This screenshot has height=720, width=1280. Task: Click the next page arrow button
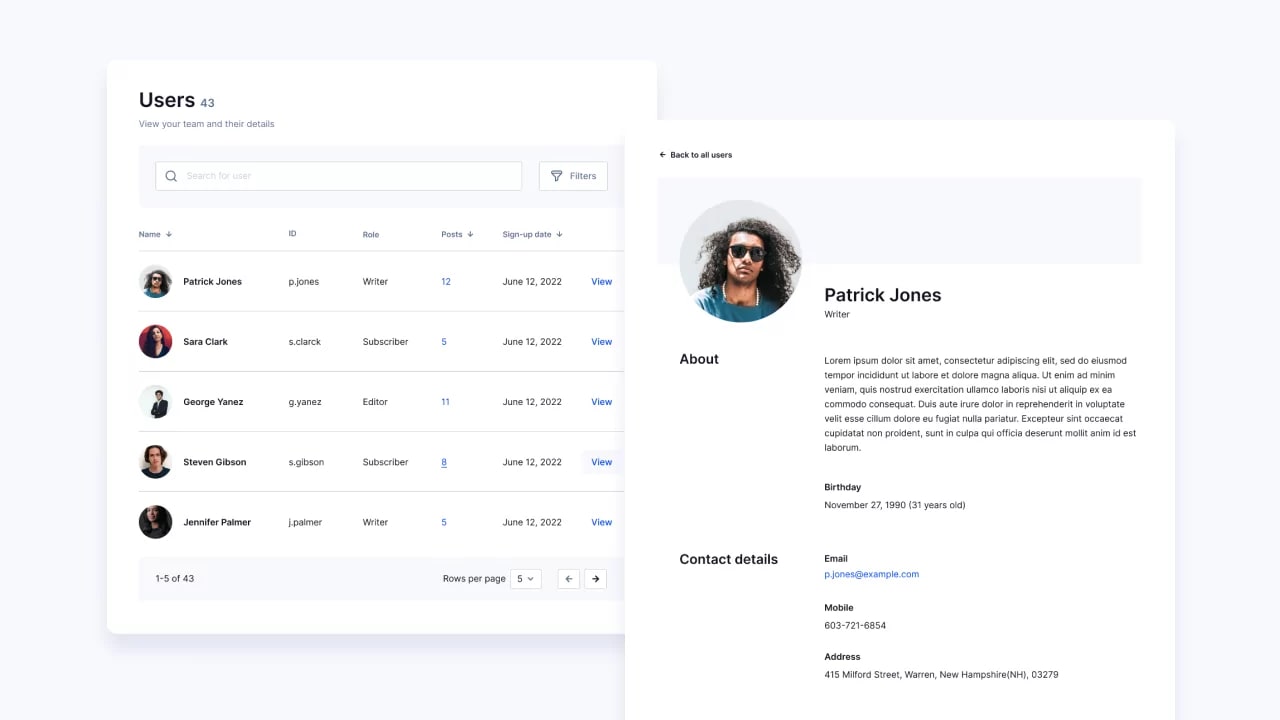tap(595, 578)
